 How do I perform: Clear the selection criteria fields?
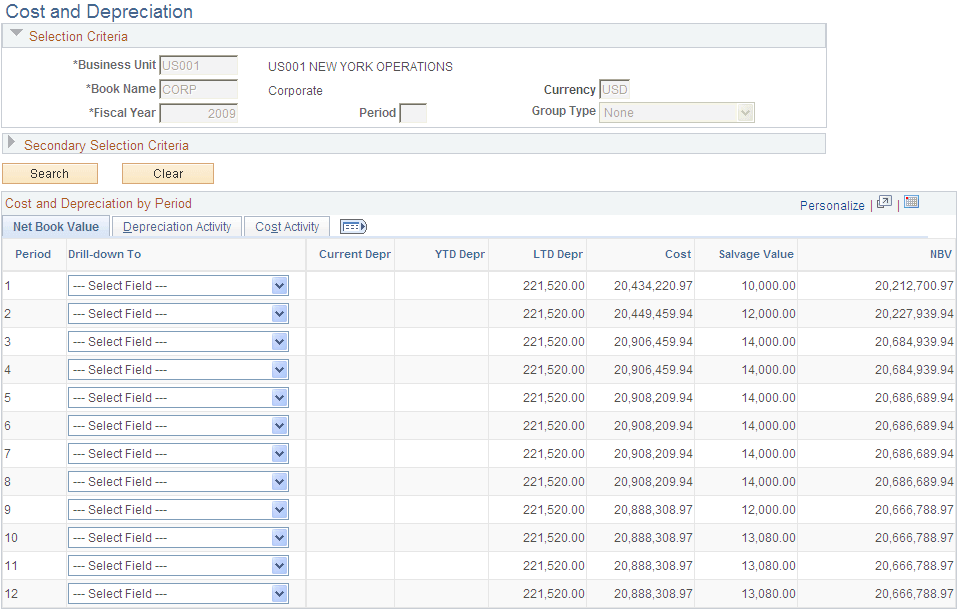(x=167, y=173)
